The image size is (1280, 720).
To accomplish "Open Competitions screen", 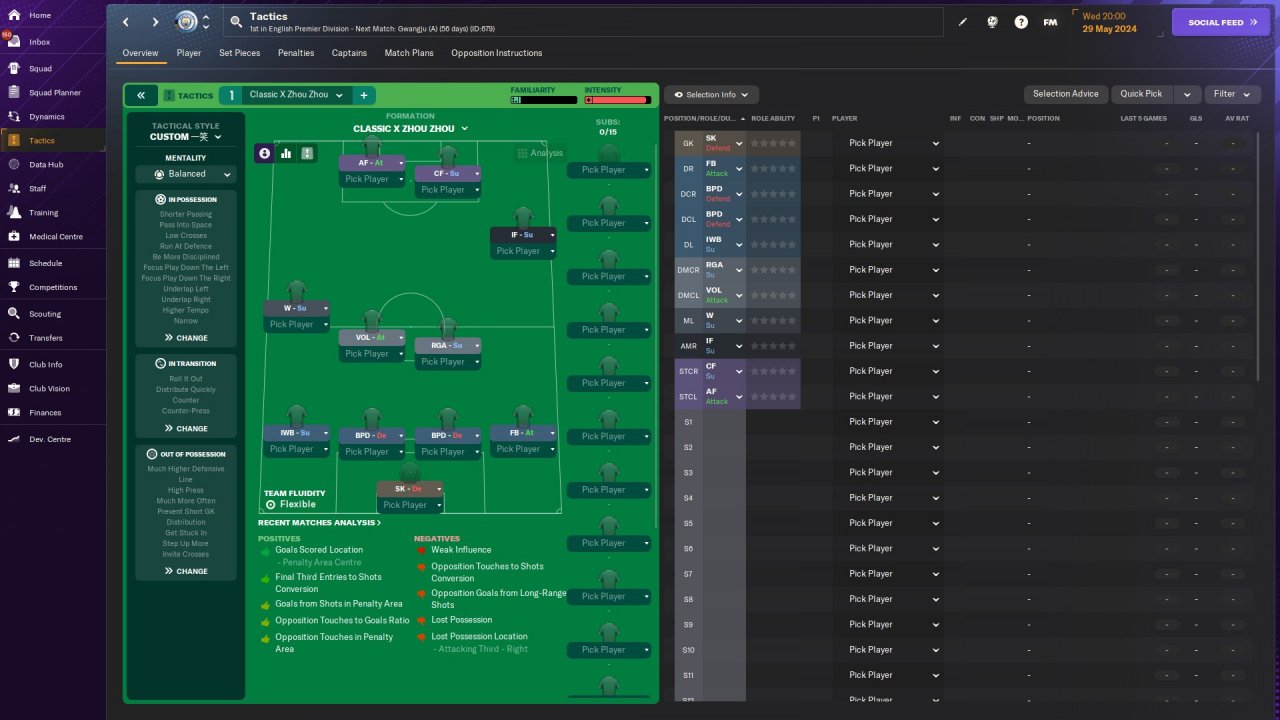I will 52,288.
